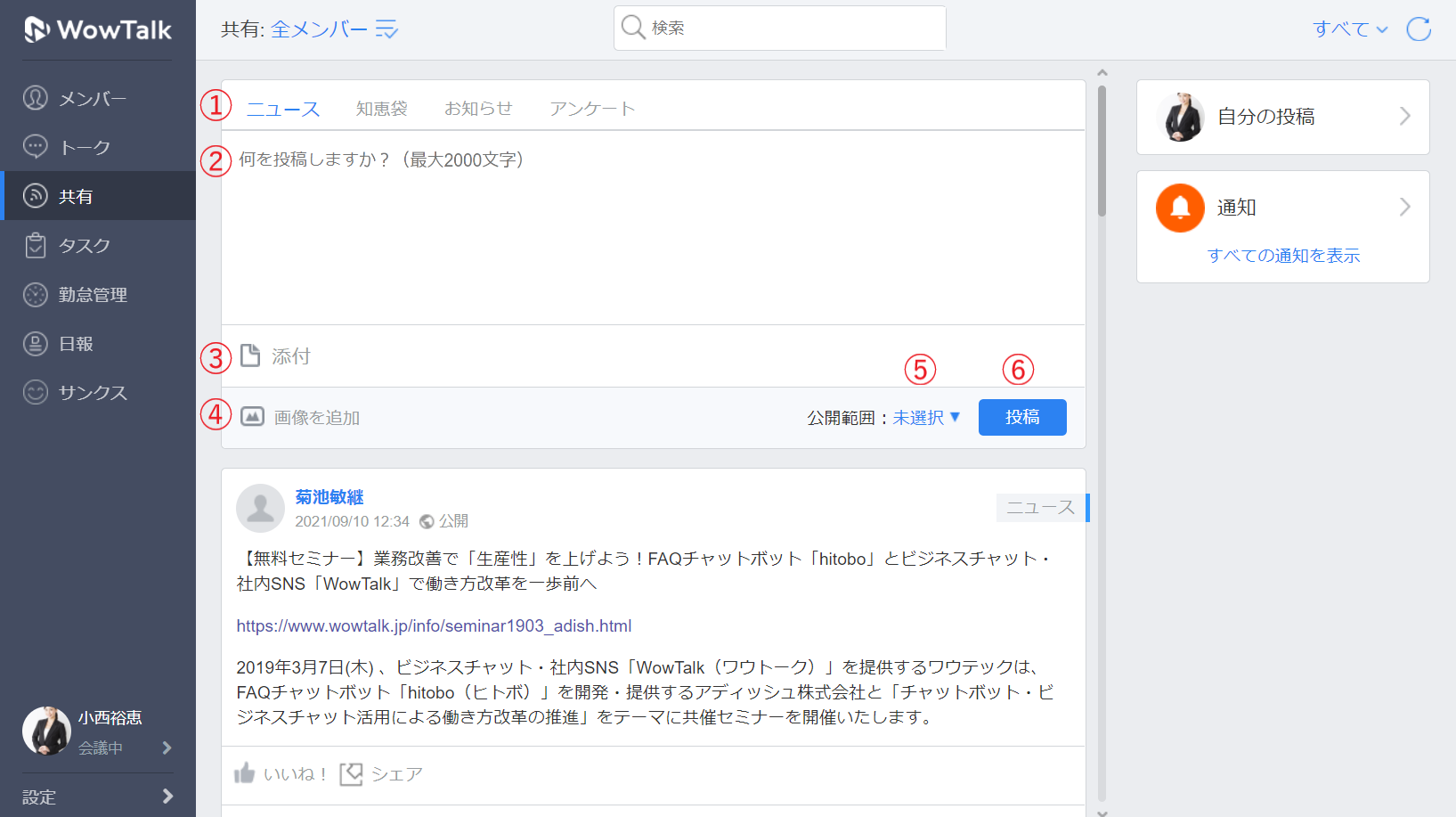
Task: Select 共有 in the sidebar
Action: 98,196
